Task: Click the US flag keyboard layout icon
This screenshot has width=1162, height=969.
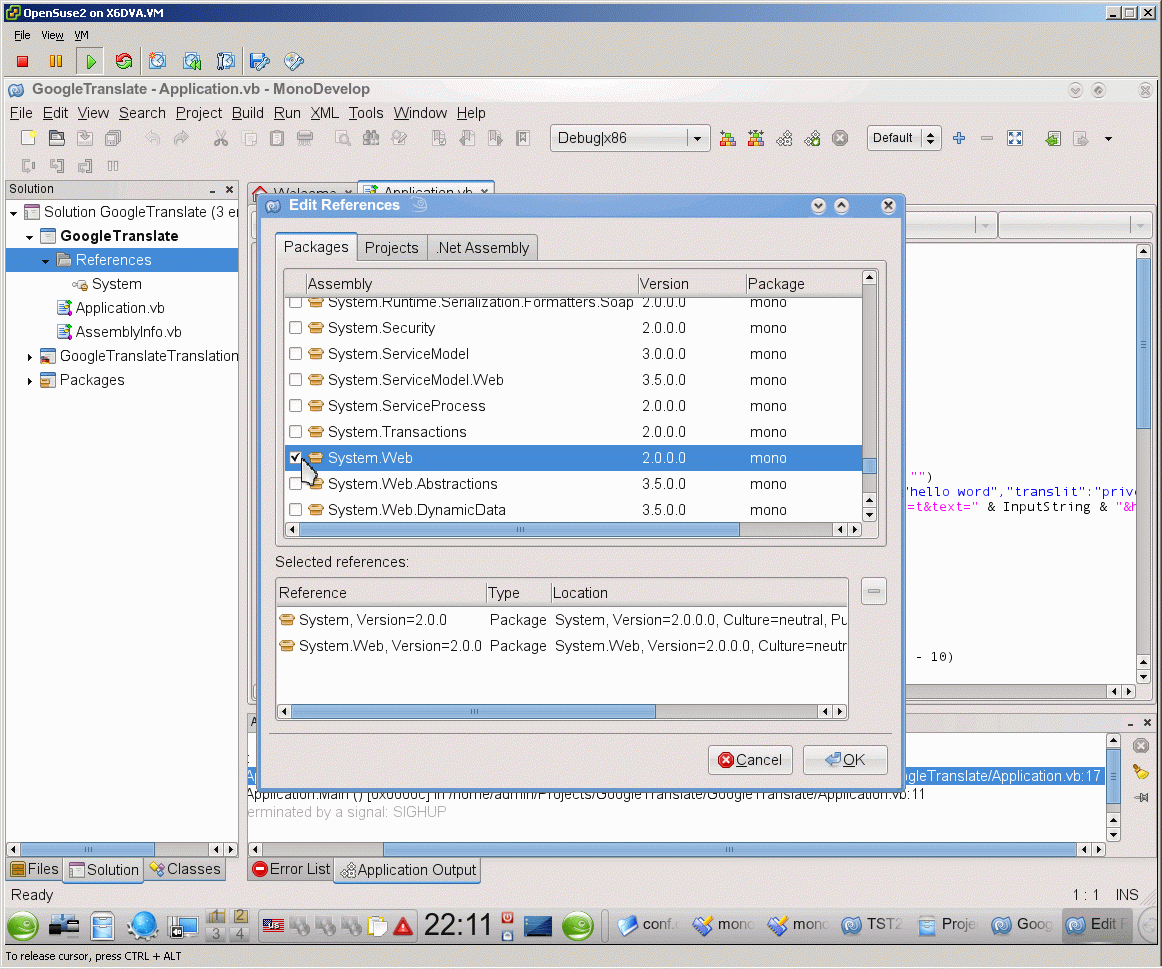Action: coord(273,925)
